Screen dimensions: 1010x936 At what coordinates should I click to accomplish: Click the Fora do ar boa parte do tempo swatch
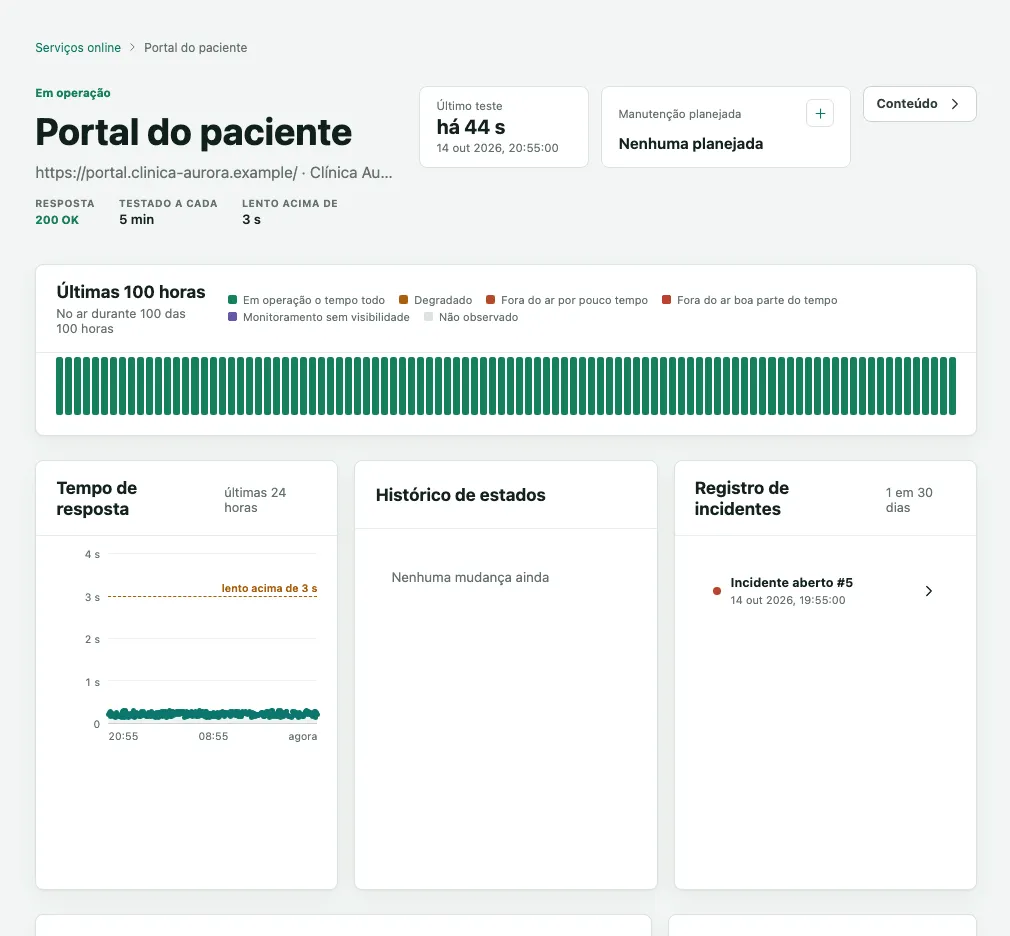[667, 300]
